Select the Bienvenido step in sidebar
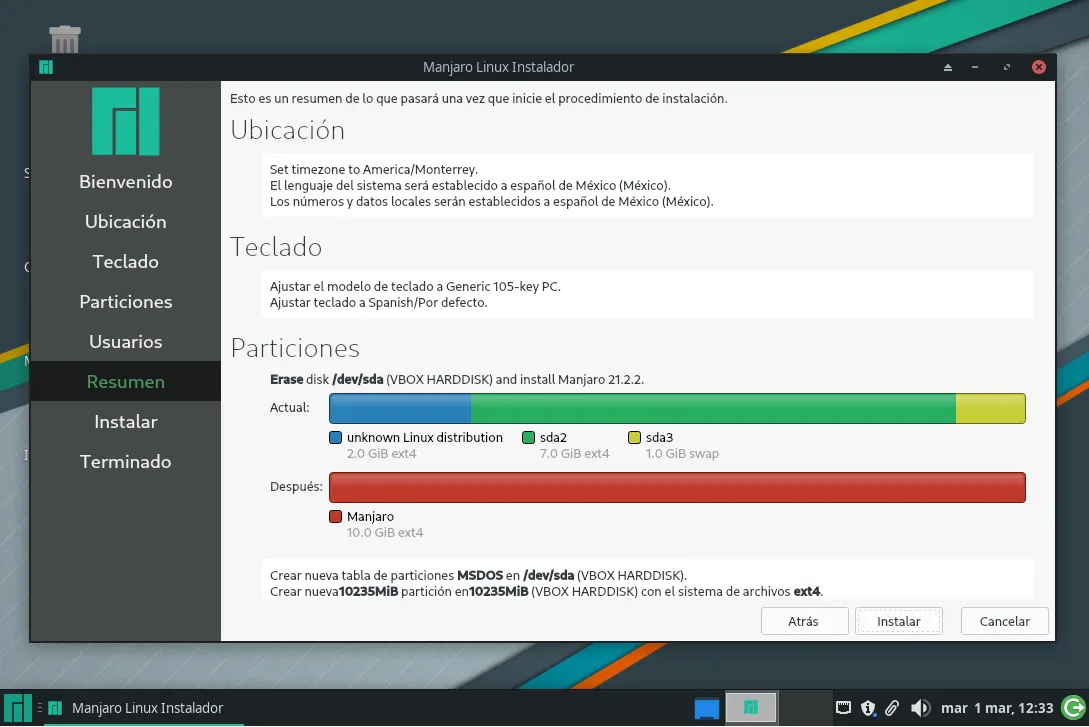This screenshot has height=727, width=1089. pyautogui.click(x=126, y=182)
